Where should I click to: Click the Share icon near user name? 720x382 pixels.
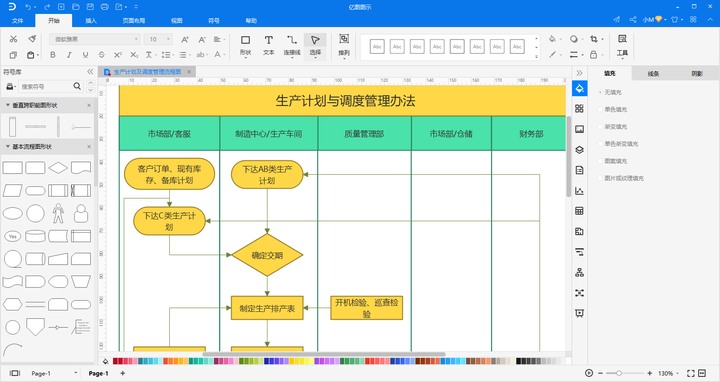click(633, 19)
